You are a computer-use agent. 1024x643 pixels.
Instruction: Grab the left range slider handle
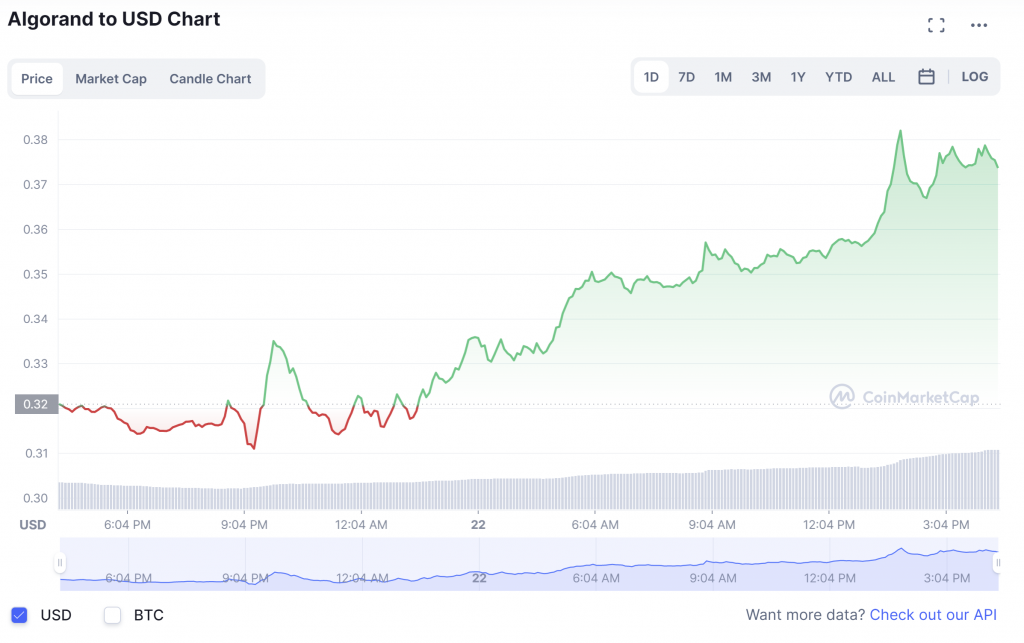[x=60, y=563]
